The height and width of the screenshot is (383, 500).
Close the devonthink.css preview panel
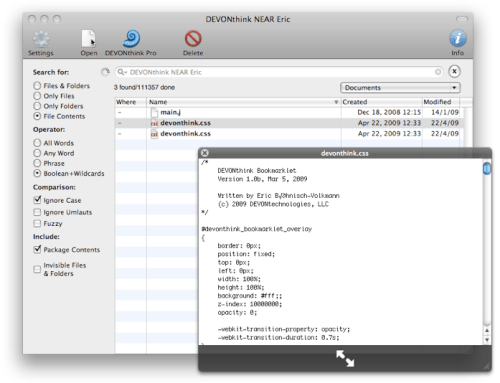[x=205, y=153]
